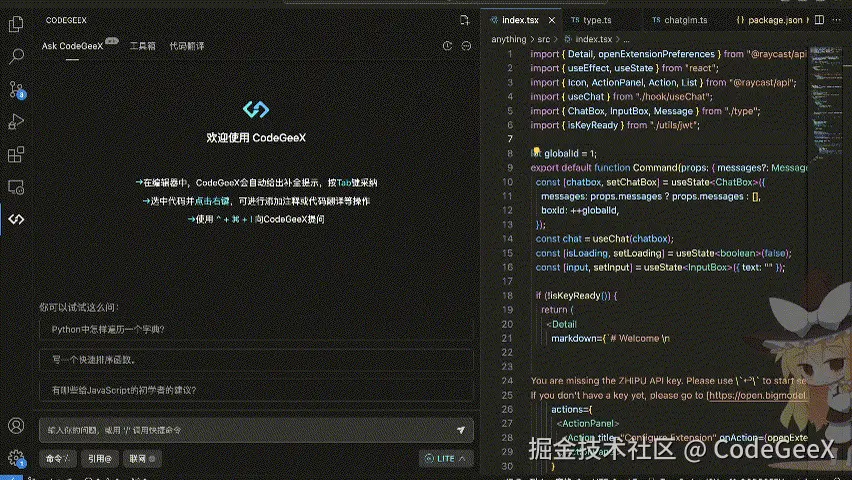Click the '点击右键' highlighted link text
This screenshot has width=852, height=480.
(x=212, y=201)
